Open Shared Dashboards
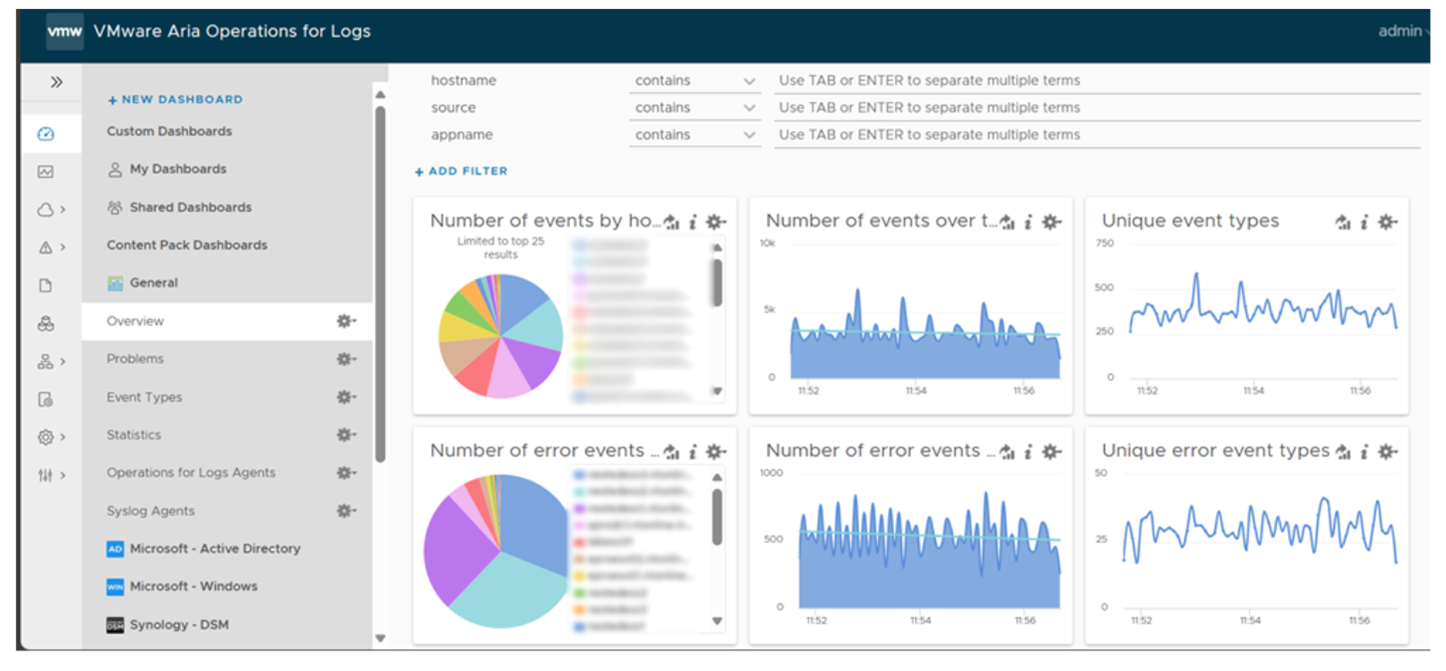 [x=190, y=207]
